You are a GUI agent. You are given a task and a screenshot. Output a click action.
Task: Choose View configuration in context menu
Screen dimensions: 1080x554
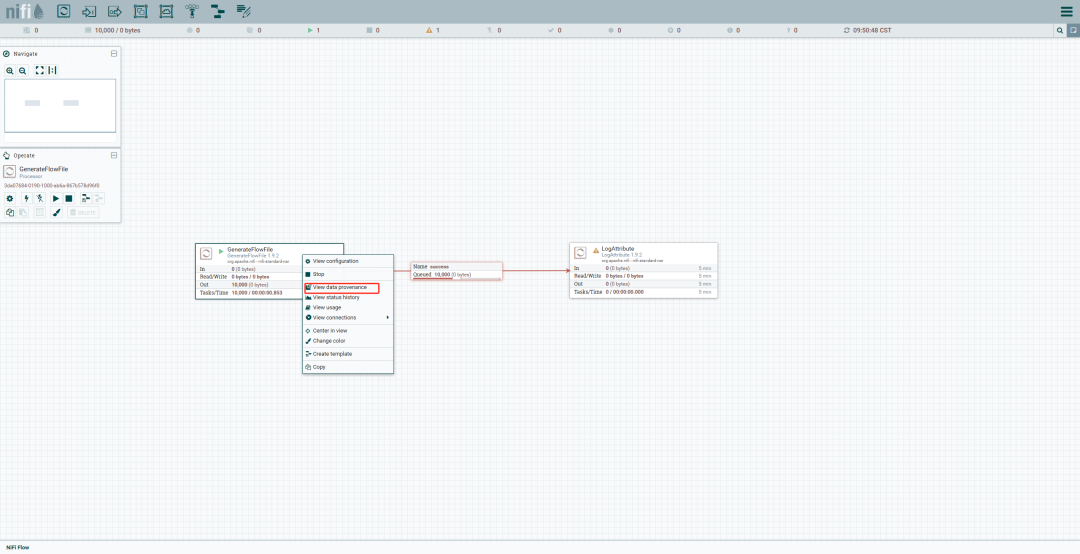point(348,261)
